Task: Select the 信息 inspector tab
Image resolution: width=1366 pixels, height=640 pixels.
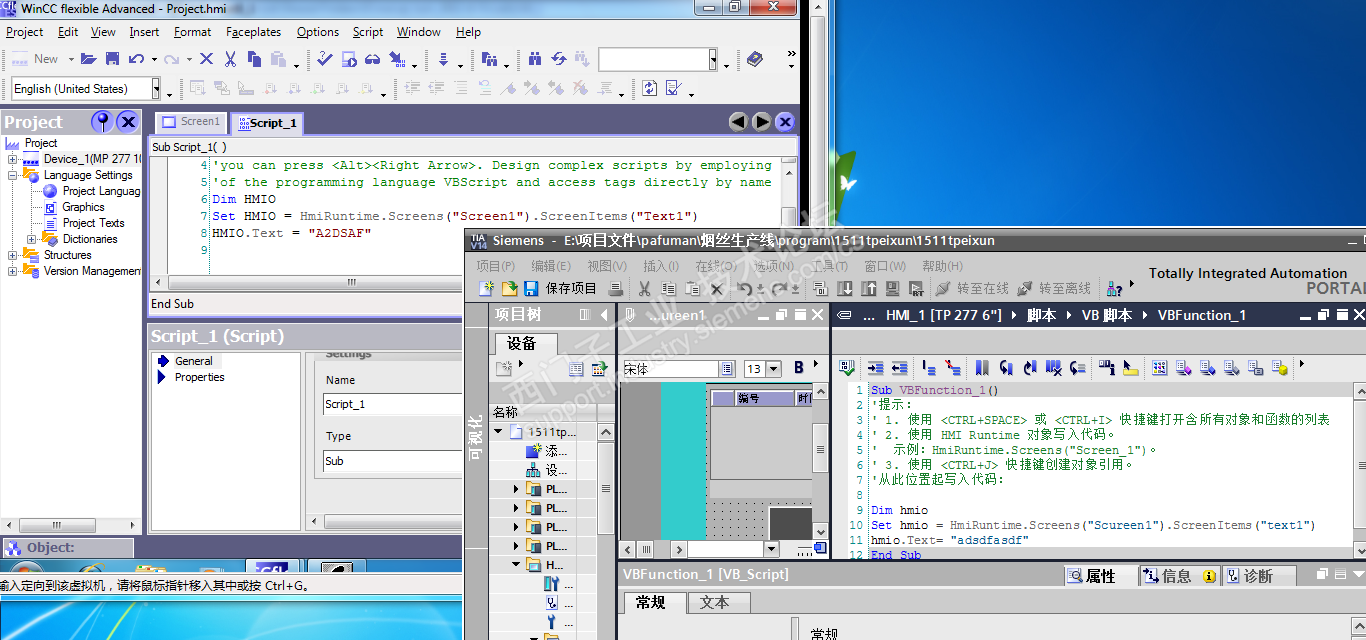Action: pyautogui.click(x=1179, y=576)
